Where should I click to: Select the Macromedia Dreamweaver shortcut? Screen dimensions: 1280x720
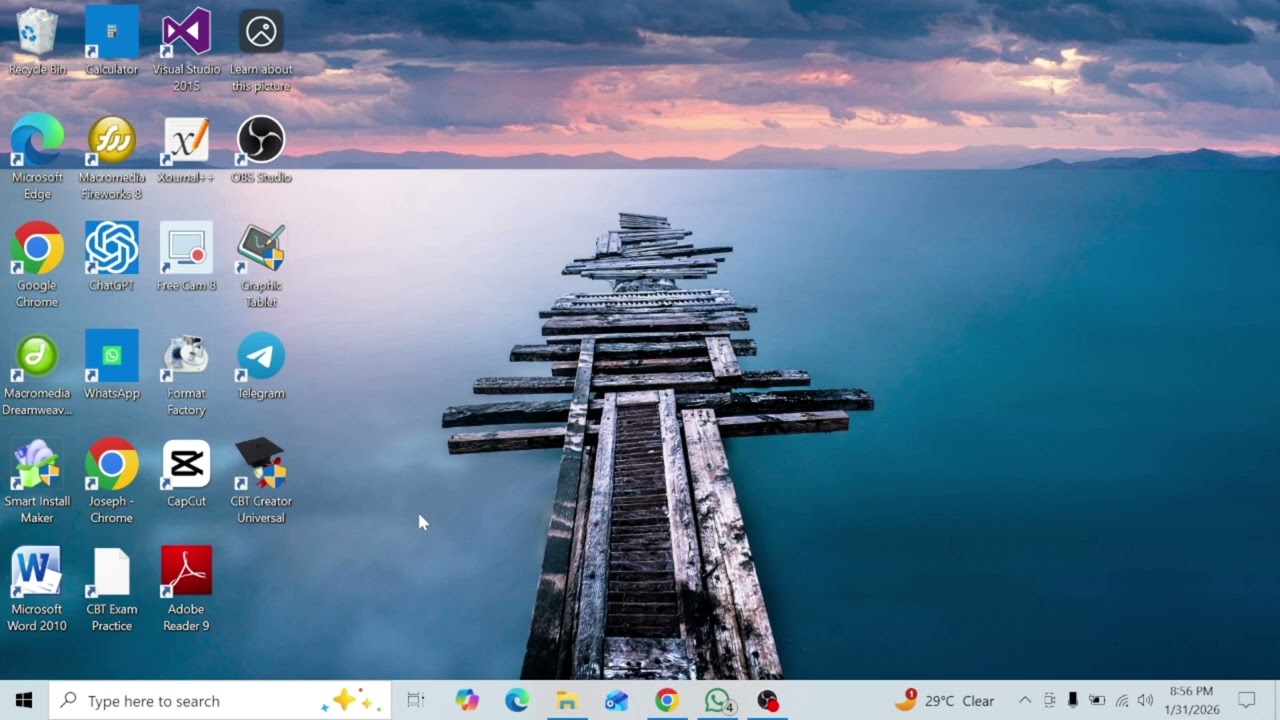37,374
